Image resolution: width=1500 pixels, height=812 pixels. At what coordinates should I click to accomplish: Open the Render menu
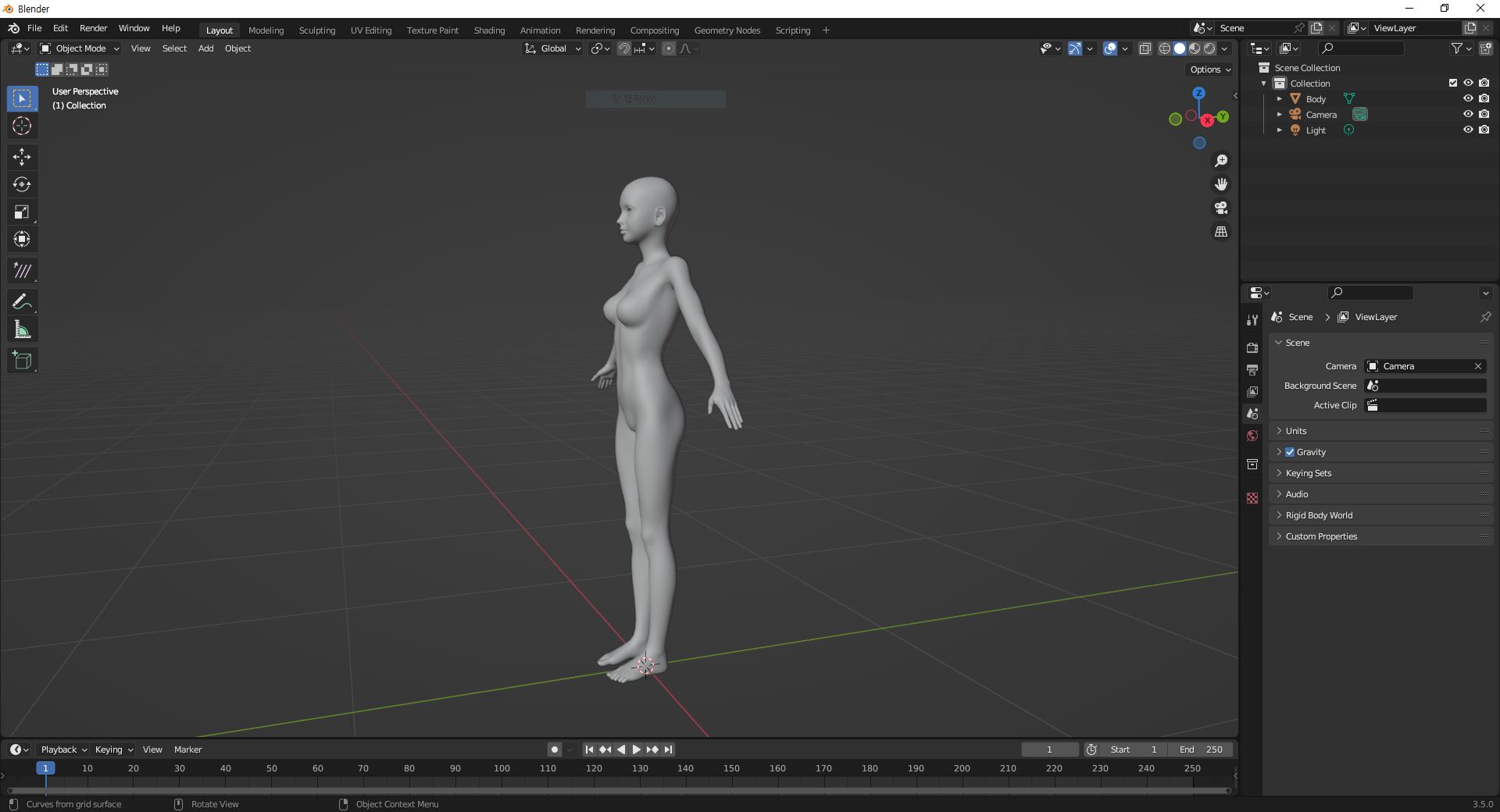[93, 28]
